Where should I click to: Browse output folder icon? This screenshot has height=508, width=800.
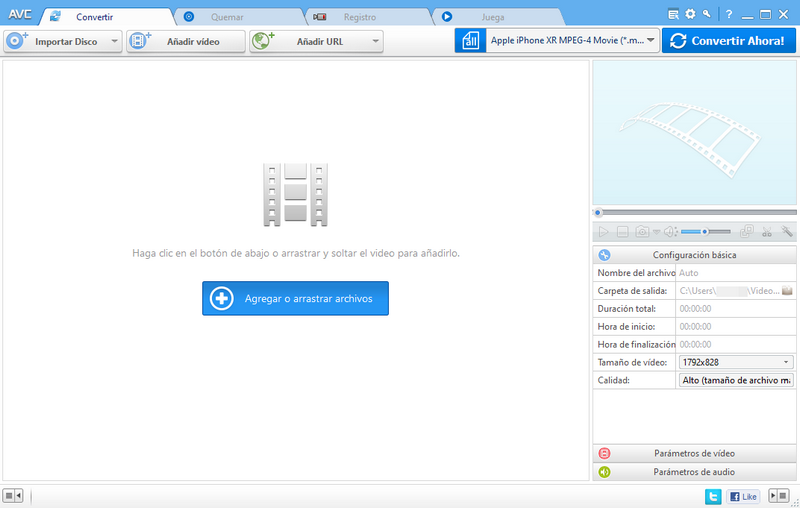pyautogui.click(x=788, y=291)
